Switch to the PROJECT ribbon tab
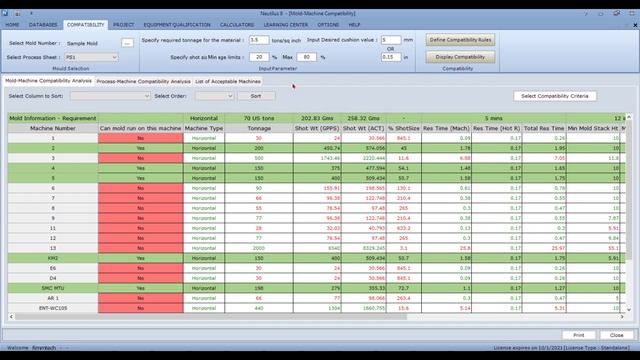This screenshot has width=640, height=360. (124, 25)
